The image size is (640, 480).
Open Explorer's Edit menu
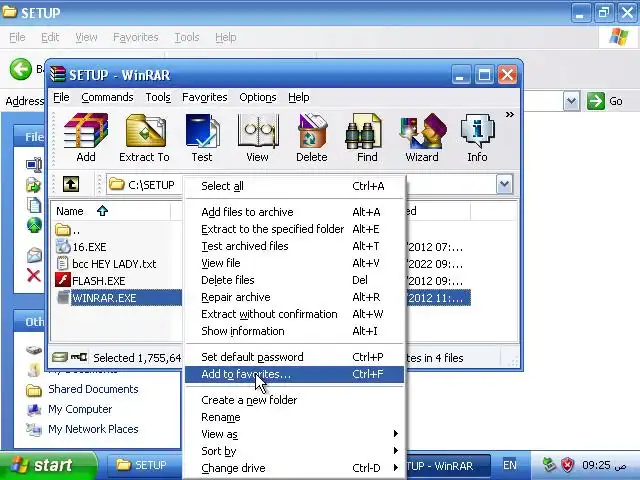coord(50,38)
